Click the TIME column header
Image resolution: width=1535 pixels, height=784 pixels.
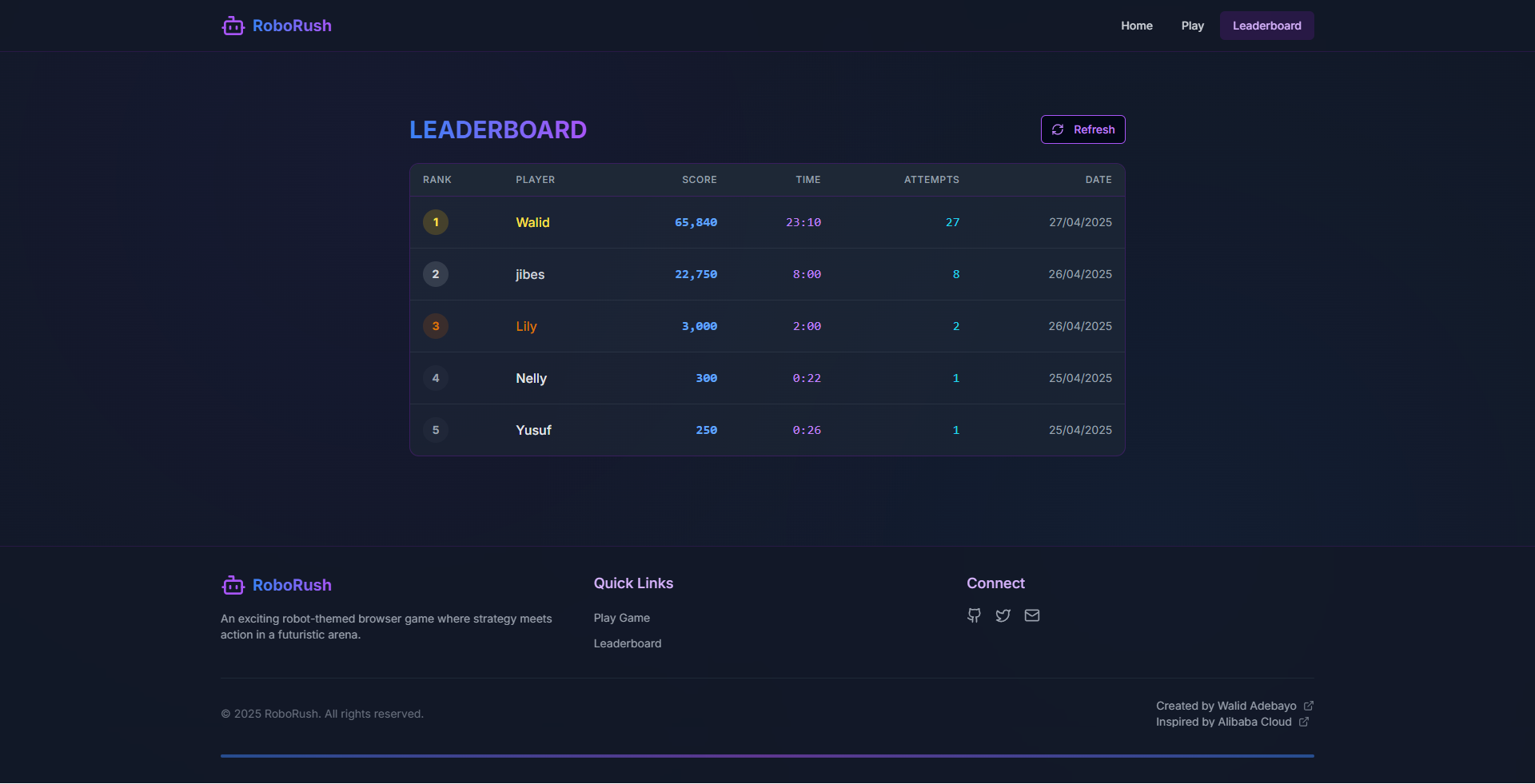click(808, 180)
